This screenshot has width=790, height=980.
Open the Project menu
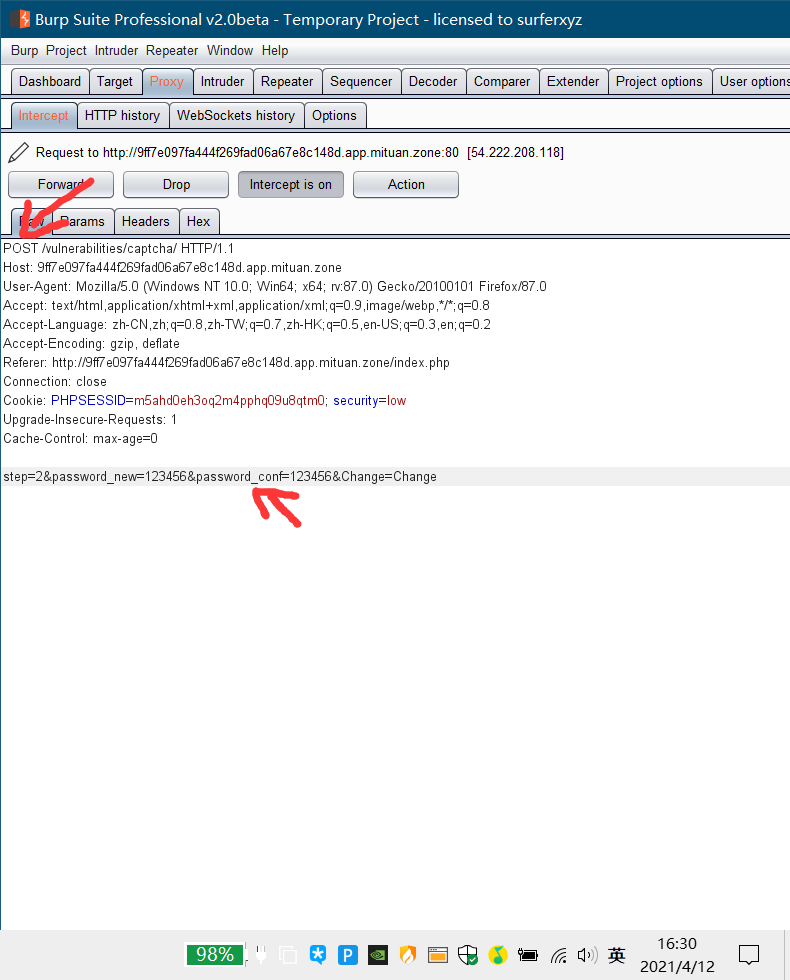[x=66, y=51]
